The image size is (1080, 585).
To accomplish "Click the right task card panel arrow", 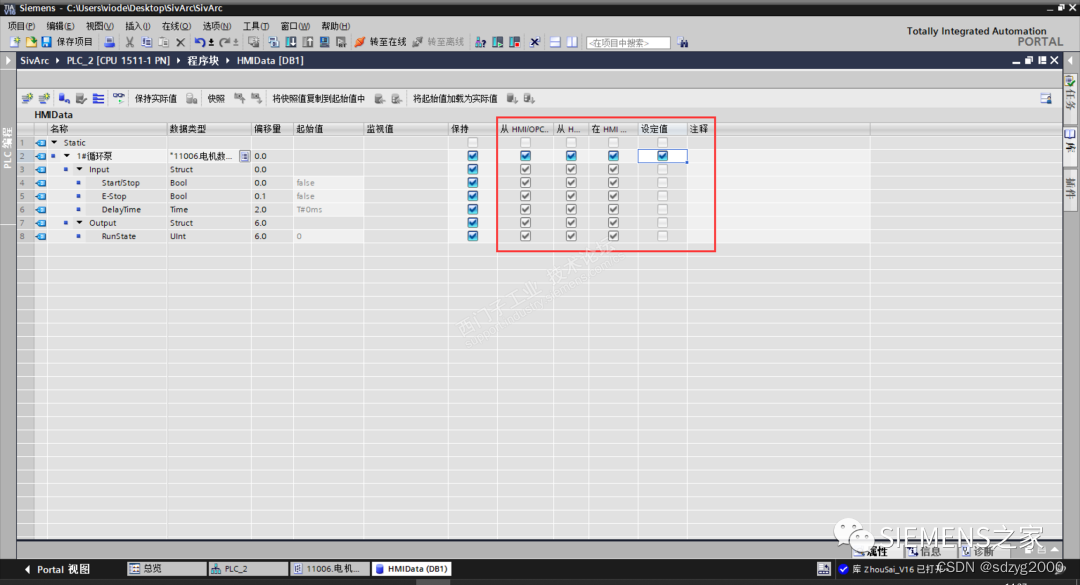I will [1070, 61].
